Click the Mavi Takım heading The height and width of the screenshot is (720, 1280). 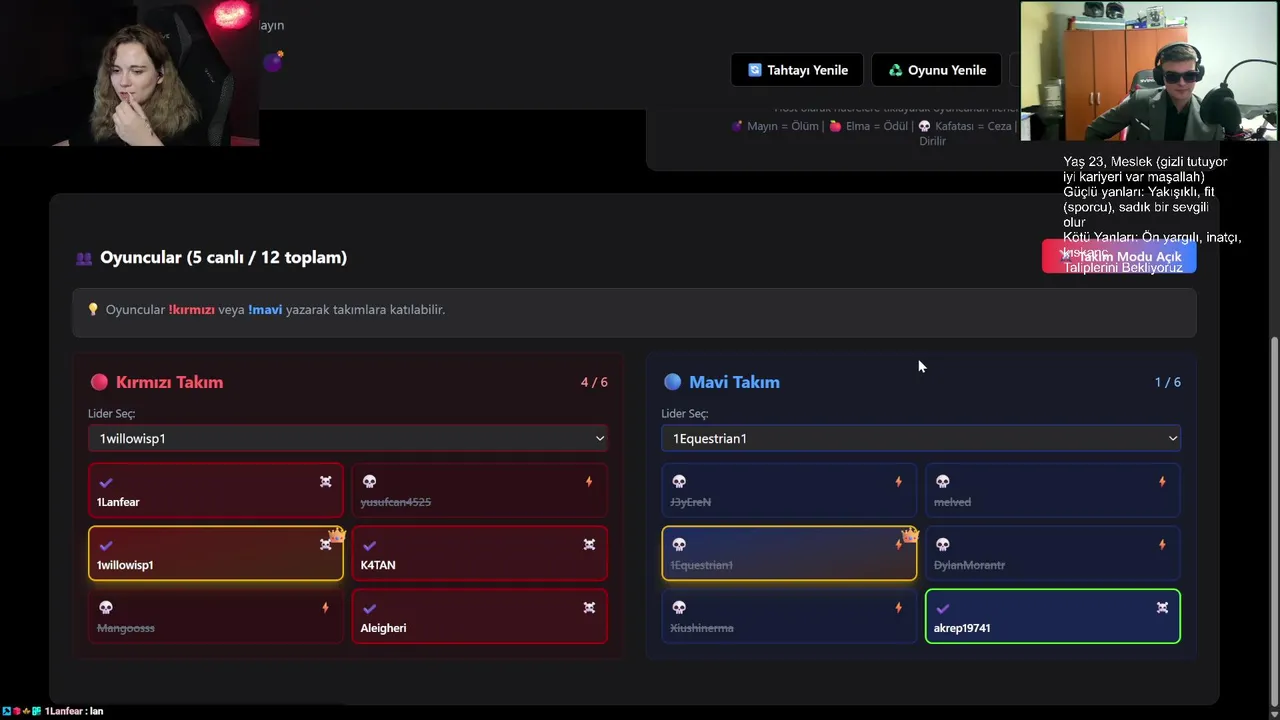[x=734, y=382]
